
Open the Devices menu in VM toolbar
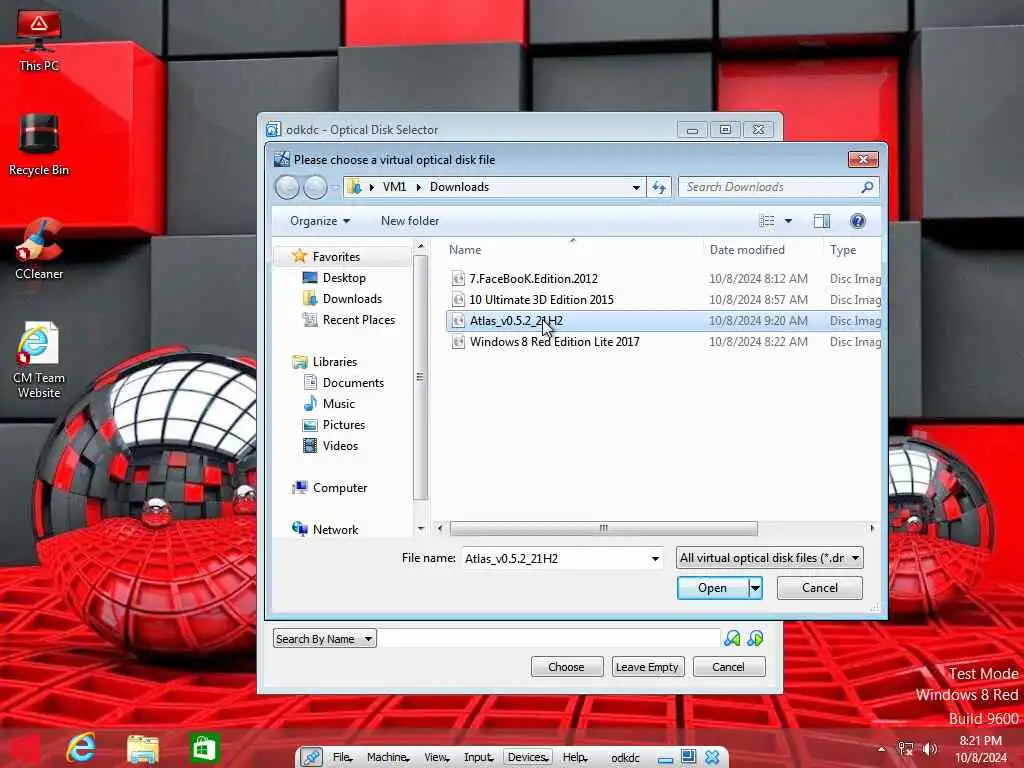point(528,758)
